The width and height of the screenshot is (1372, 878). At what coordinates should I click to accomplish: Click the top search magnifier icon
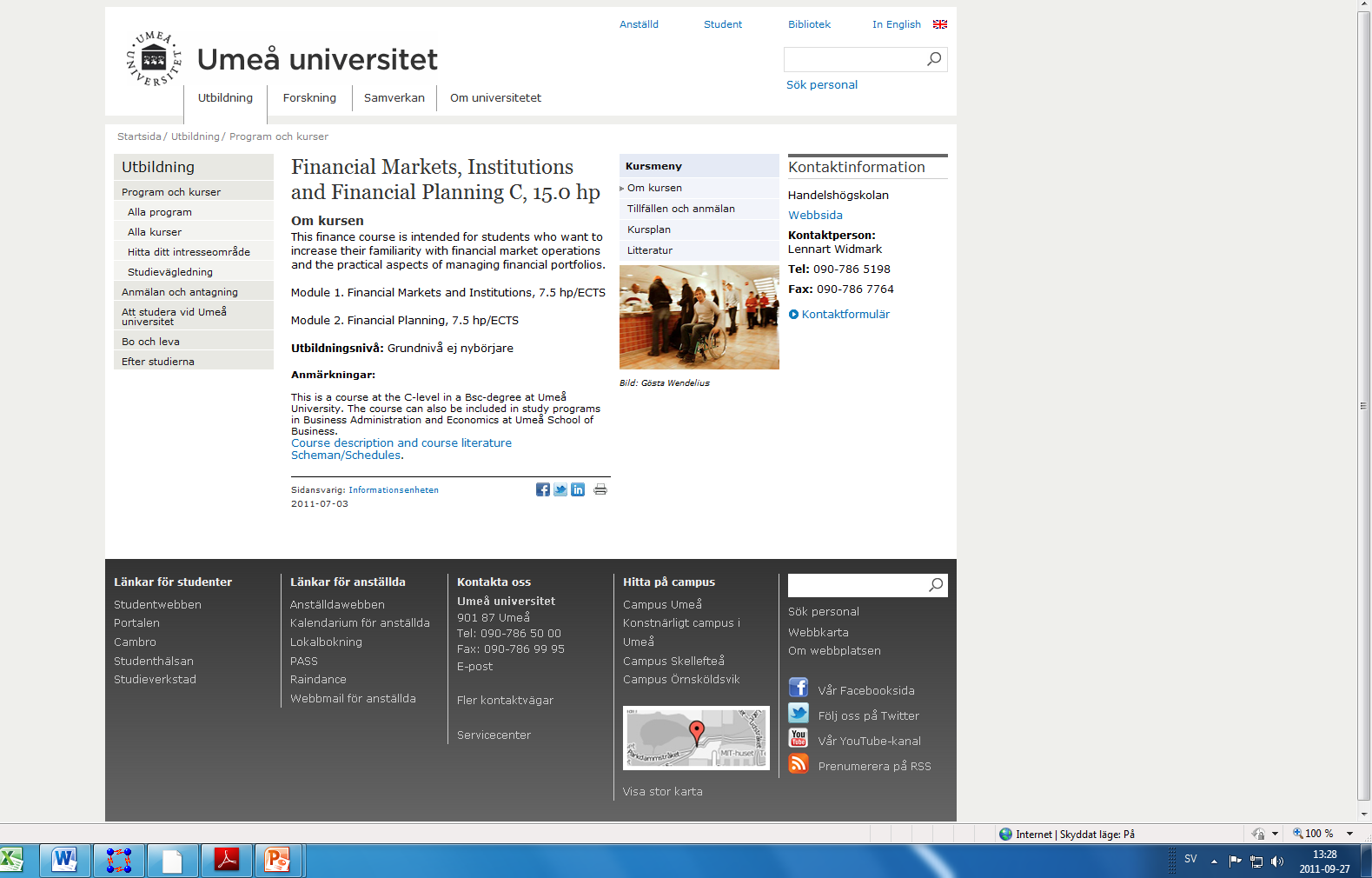pyautogui.click(x=934, y=59)
